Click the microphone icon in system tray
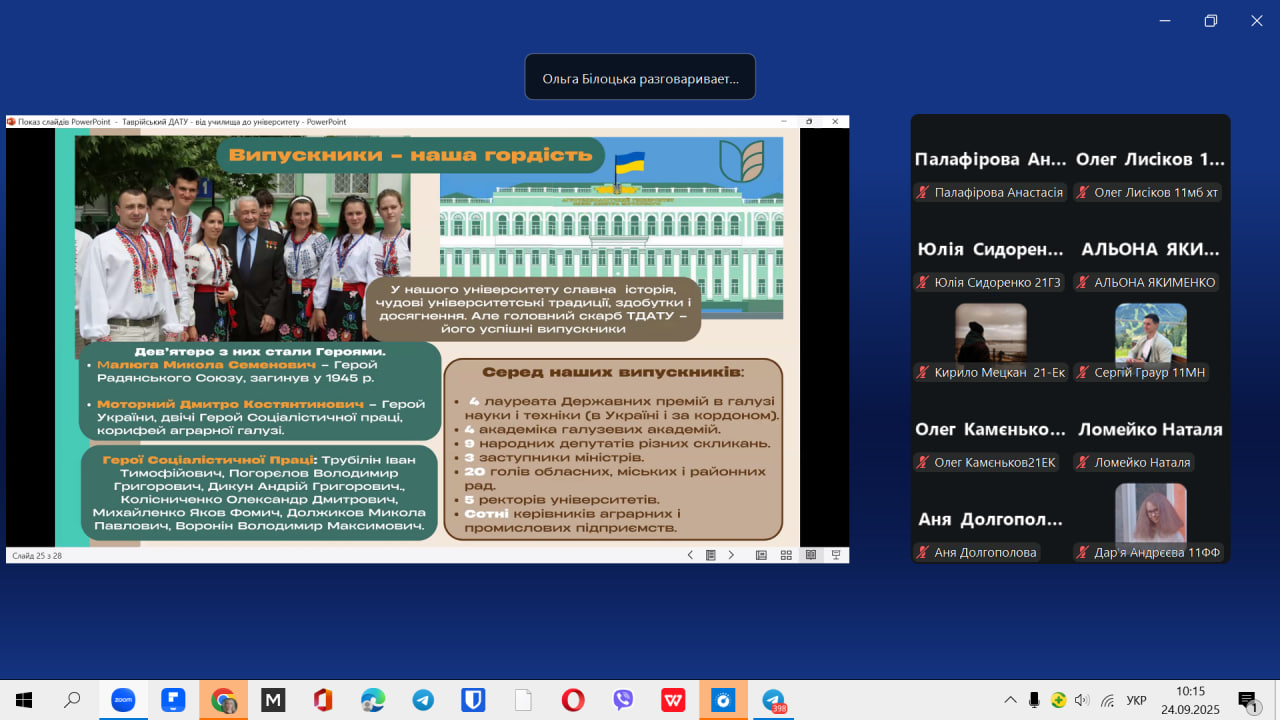Viewport: 1280px width, 720px height. (x=1034, y=700)
